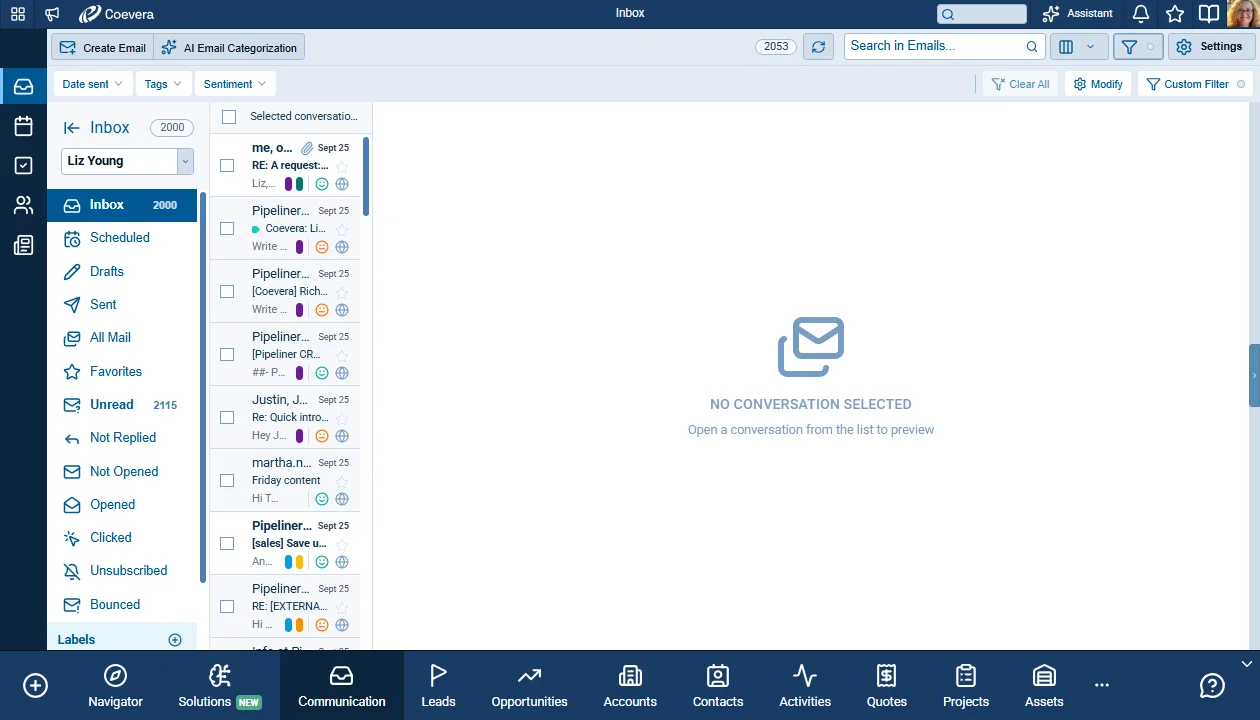Click the purple tag on 'Re: Quick intro' email
The width and height of the screenshot is (1260, 720).
(x=299, y=436)
